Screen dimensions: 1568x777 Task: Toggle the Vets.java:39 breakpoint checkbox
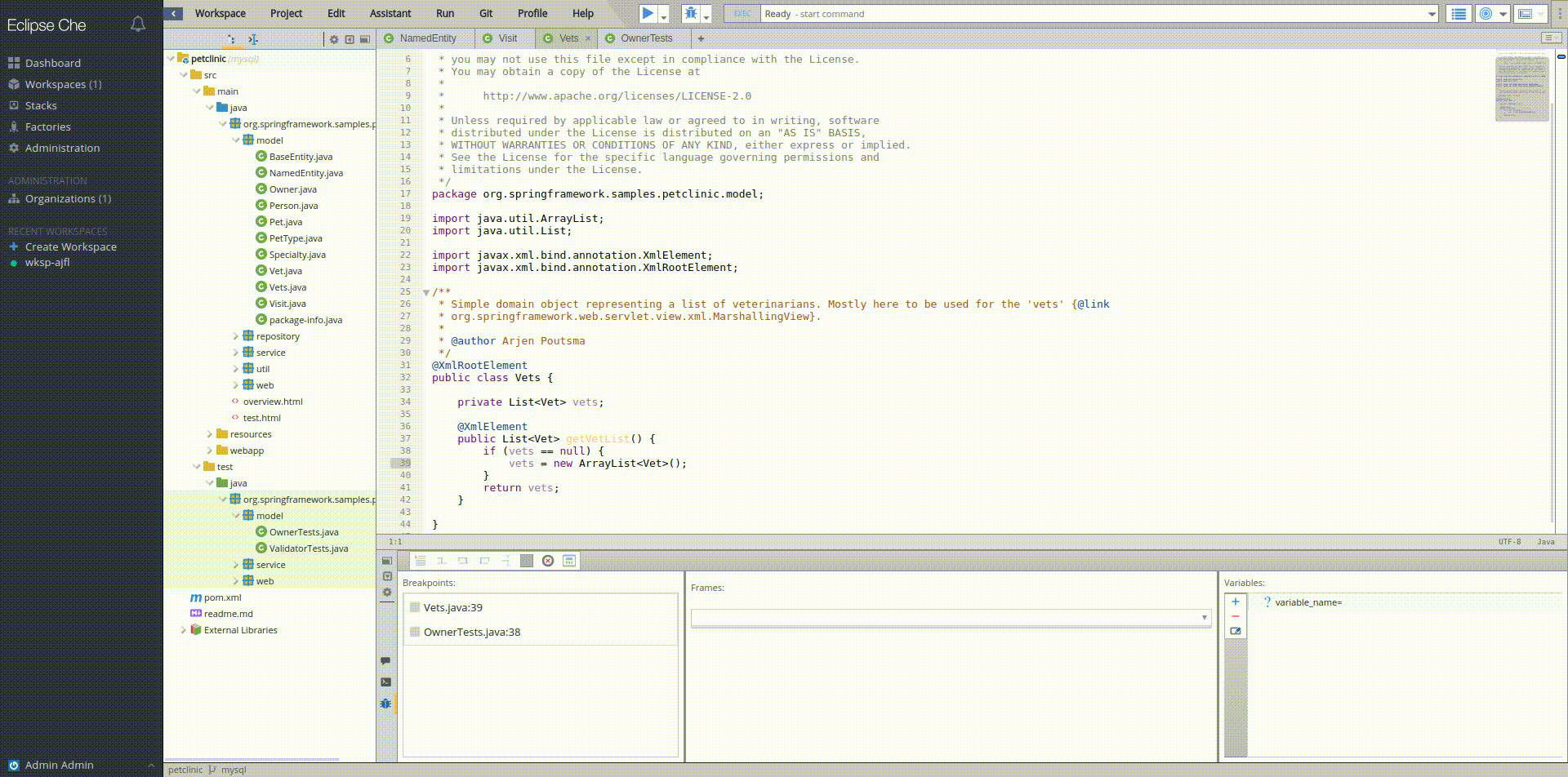pos(415,607)
